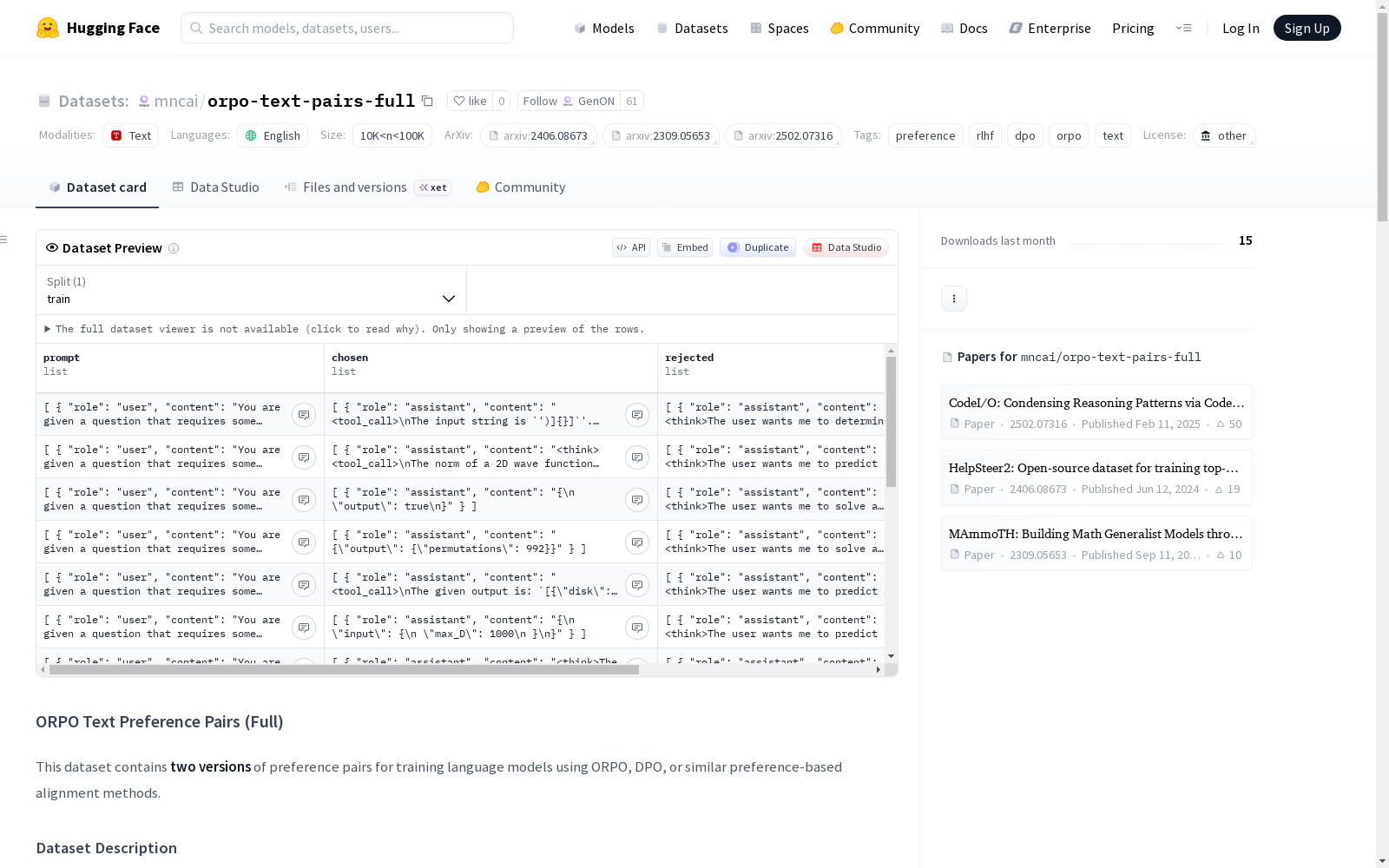Click the preview table horizontal scrollbar
This screenshot has height=868, width=1389.
click(344, 669)
